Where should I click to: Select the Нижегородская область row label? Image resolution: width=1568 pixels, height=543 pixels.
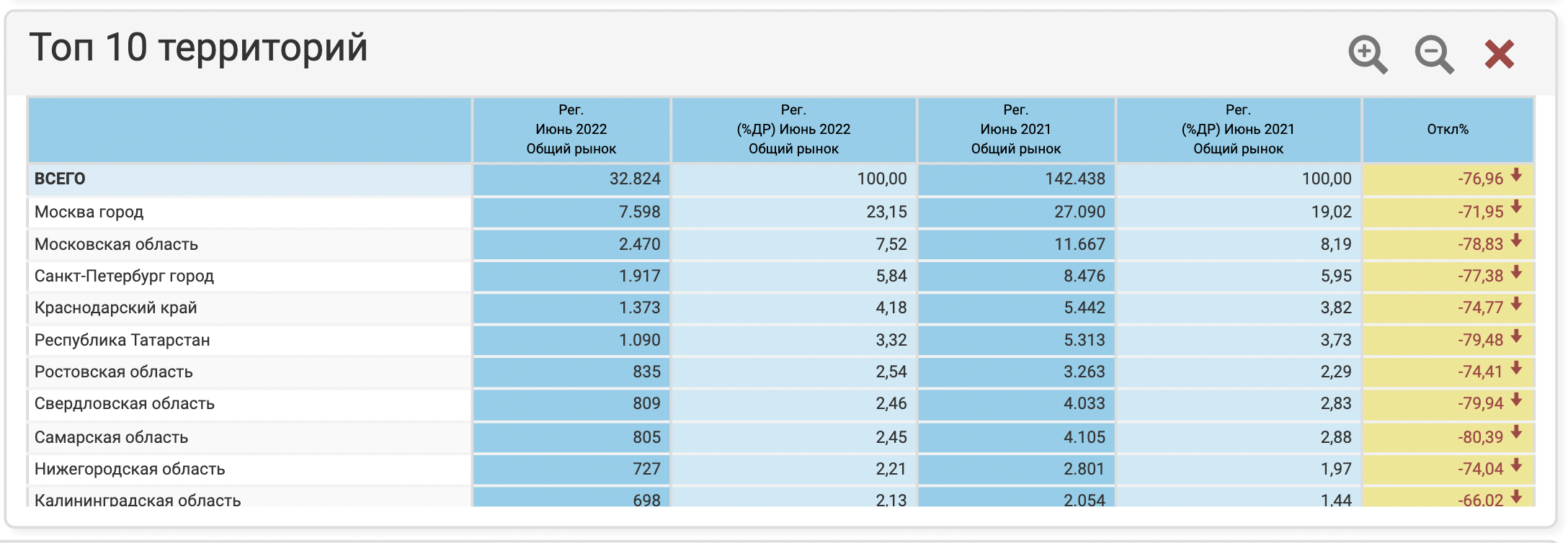(x=130, y=469)
